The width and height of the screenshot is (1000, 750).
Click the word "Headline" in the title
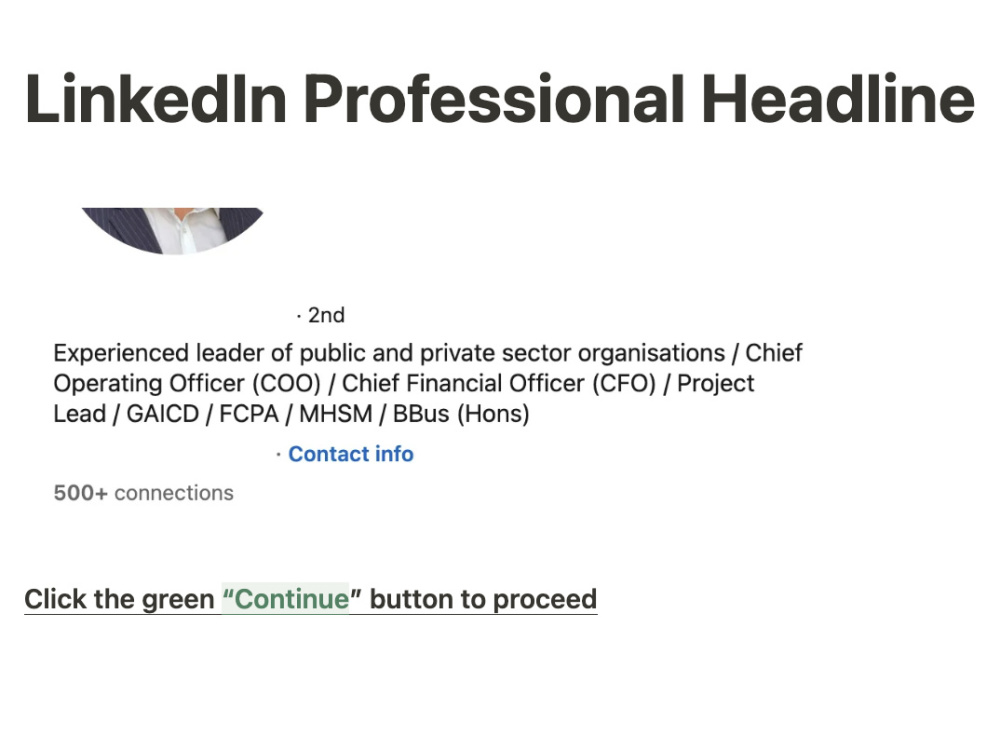(838, 99)
